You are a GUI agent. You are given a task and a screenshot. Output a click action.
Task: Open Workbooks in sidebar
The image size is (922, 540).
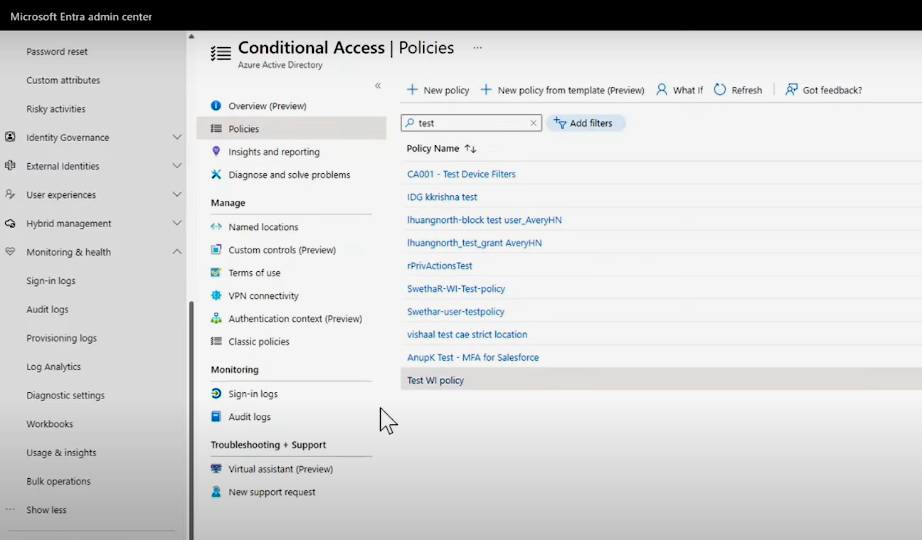tap(49, 424)
